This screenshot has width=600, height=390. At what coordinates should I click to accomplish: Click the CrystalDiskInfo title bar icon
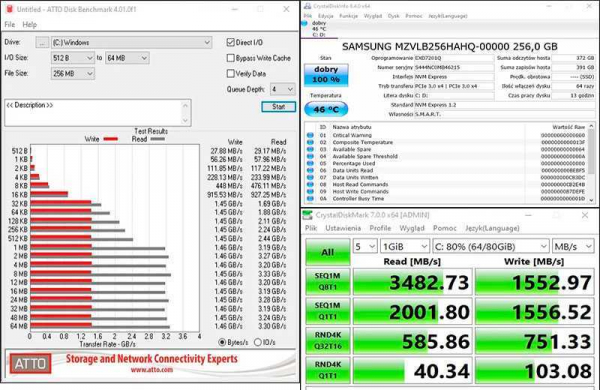(x=307, y=6)
